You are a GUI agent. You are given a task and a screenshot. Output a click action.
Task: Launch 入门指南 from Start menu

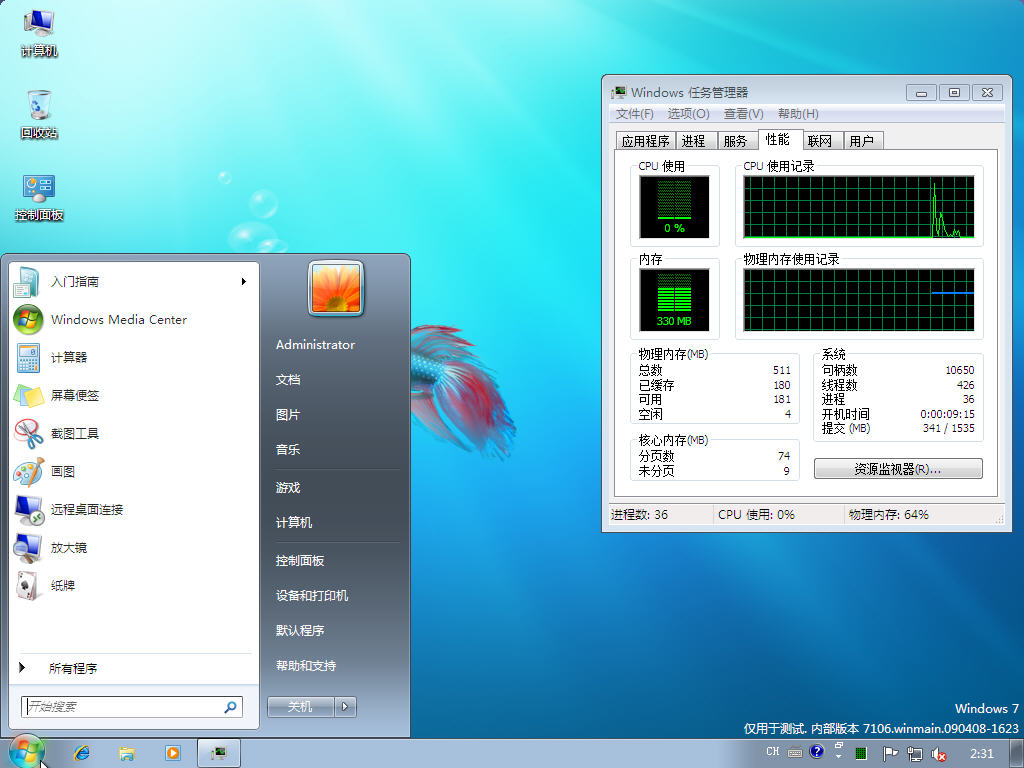click(133, 281)
